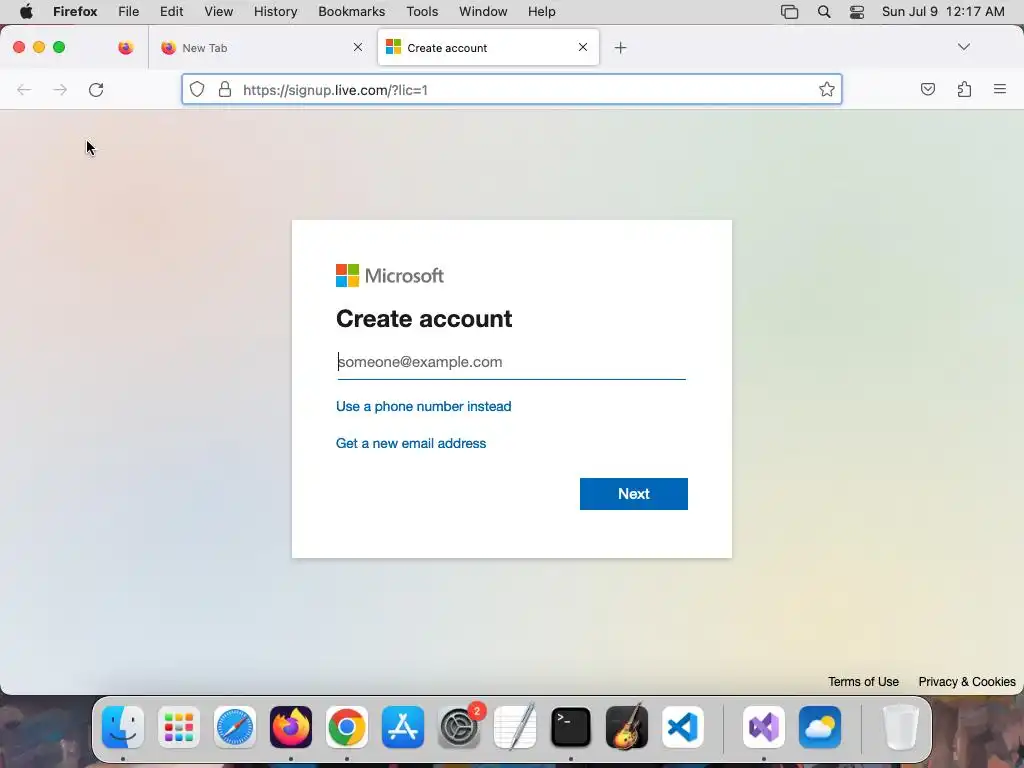The image size is (1024, 768).
Task: Click Get a new email address link
Action: click(411, 443)
